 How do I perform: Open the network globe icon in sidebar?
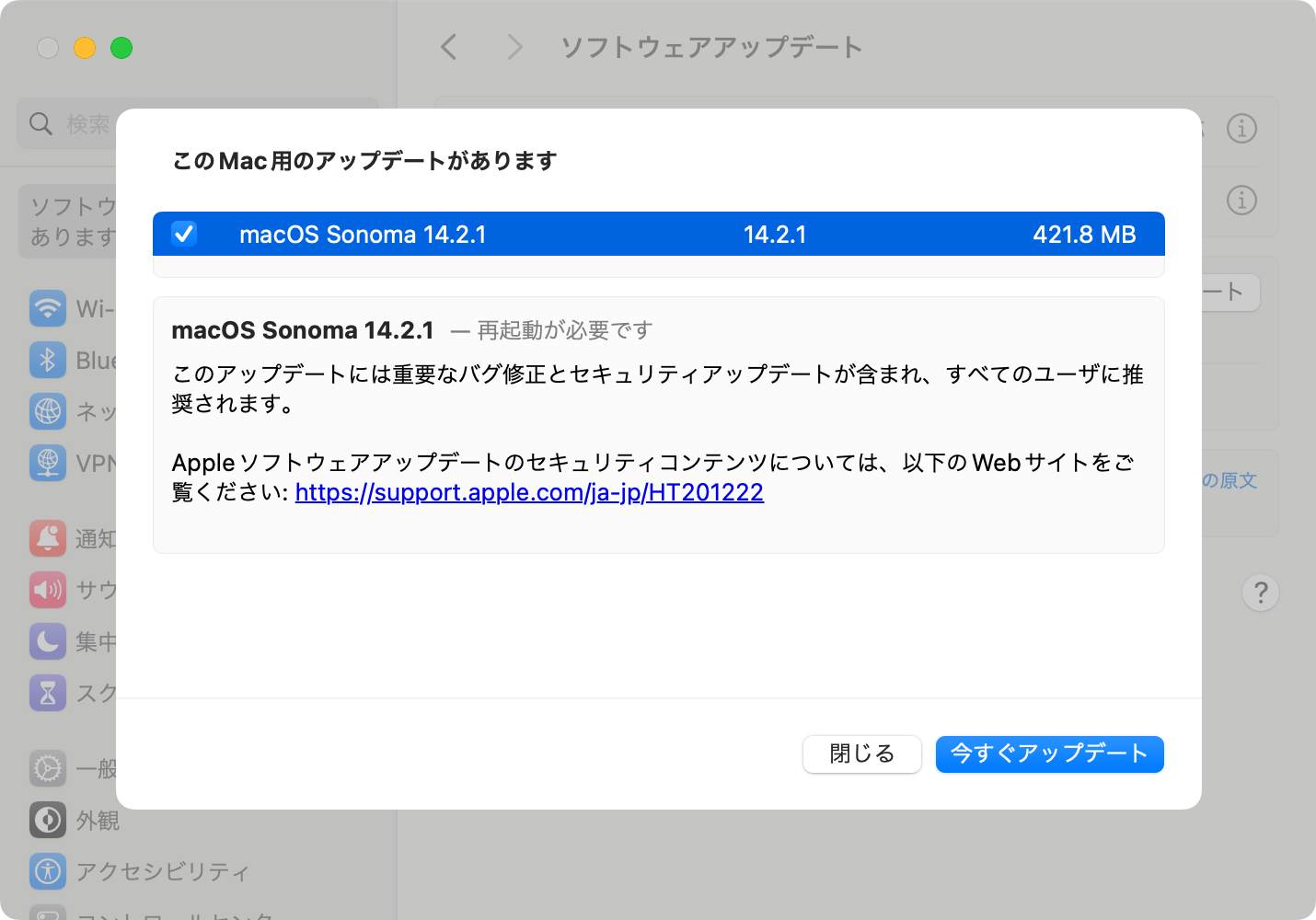click(48, 411)
